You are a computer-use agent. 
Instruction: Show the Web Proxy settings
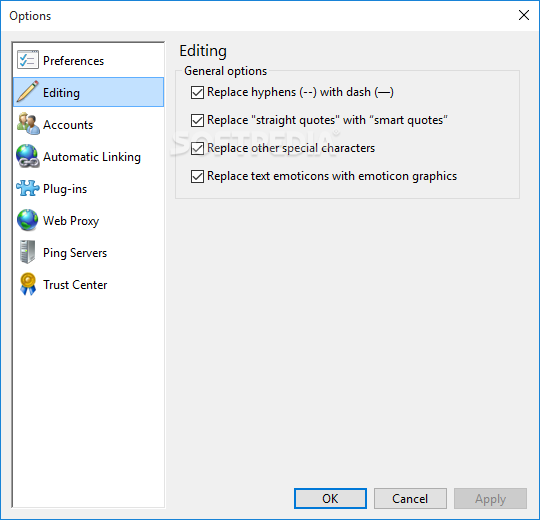click(89, 221)
